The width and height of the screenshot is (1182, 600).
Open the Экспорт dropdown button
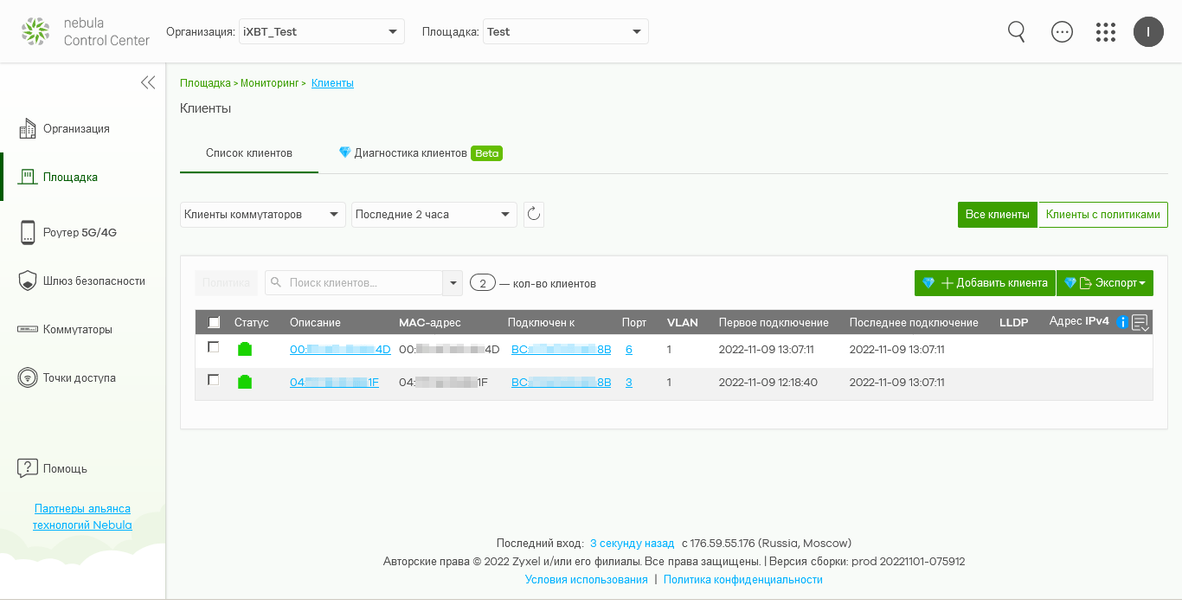tap(1105, 283)
